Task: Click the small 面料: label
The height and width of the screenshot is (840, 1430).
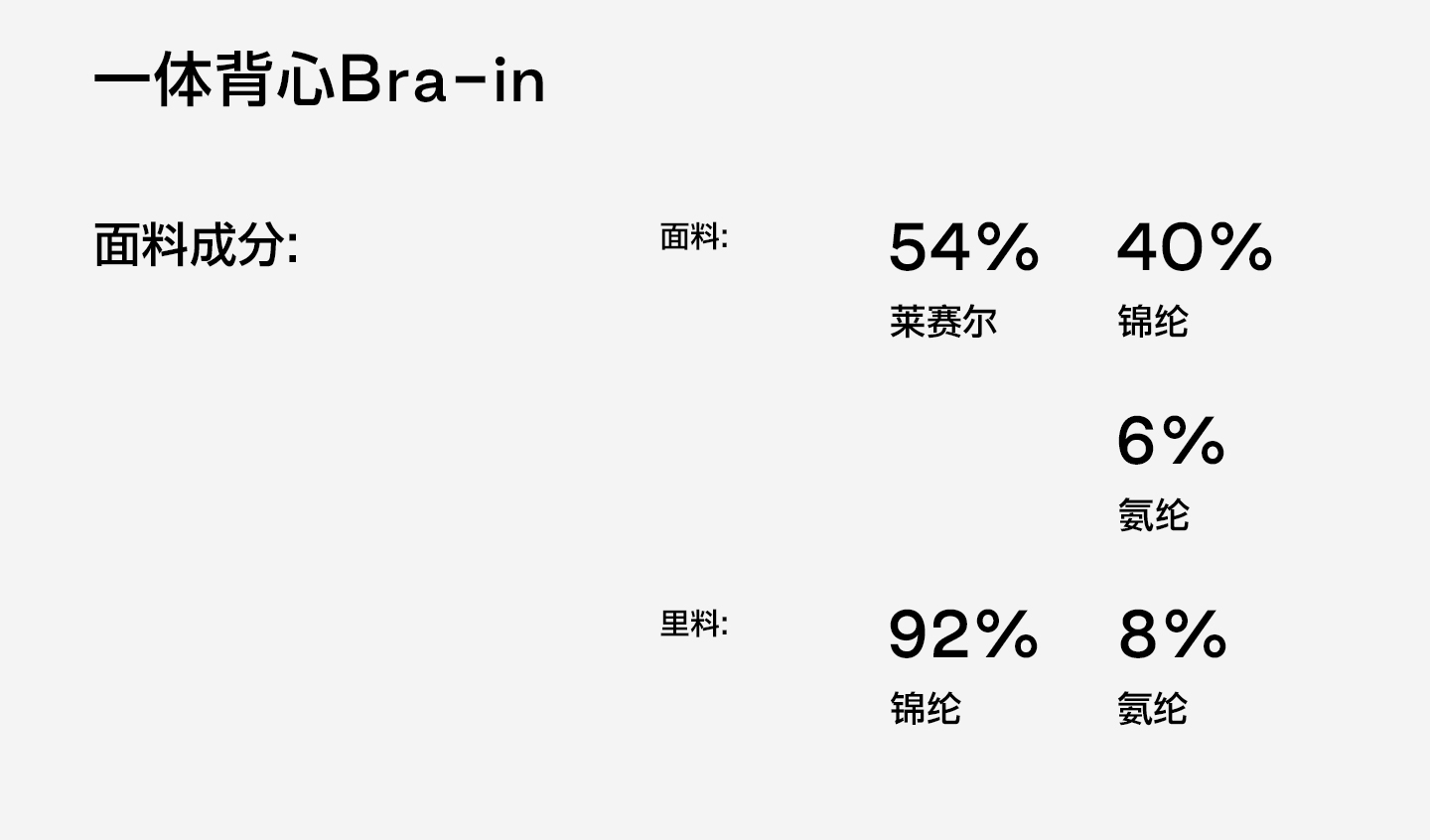Action: tap(693, 237)
